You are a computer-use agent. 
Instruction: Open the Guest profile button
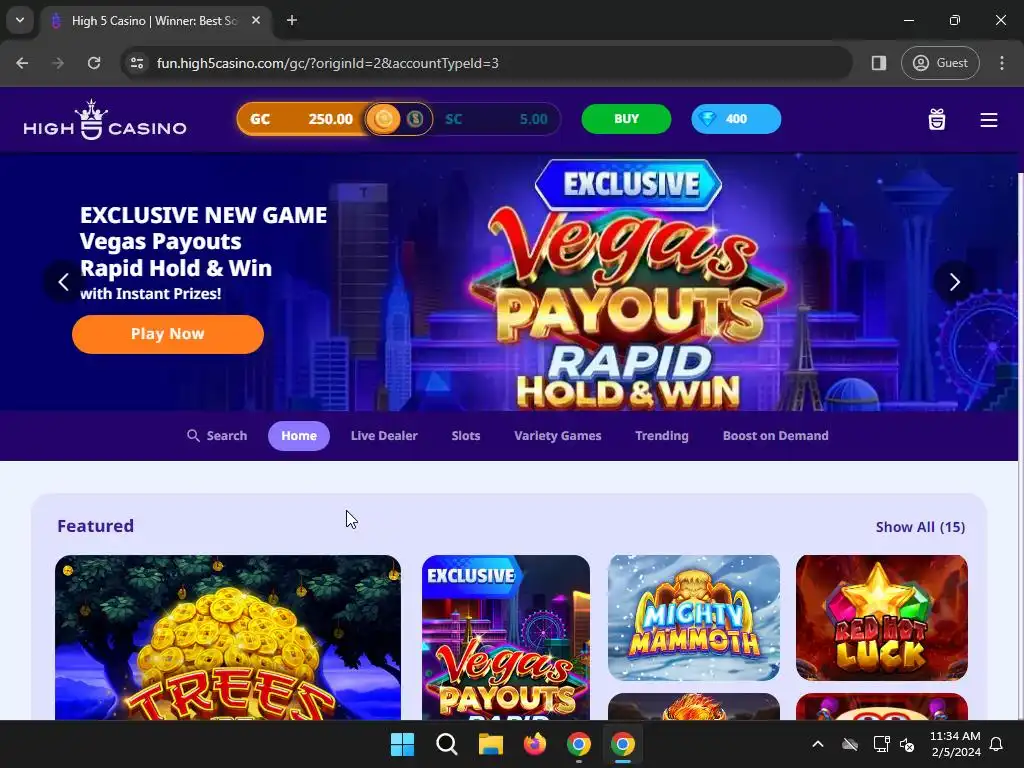tap(940, 63)
